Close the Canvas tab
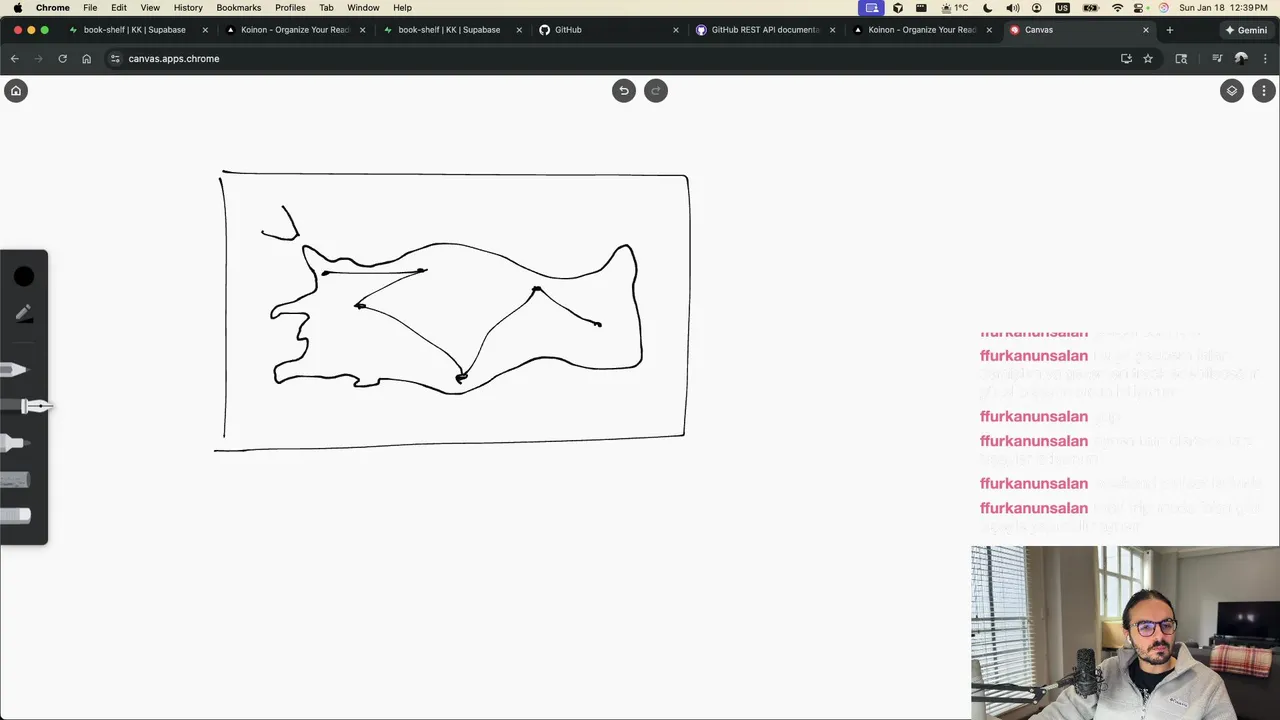The image size is (1280, 720). click(x=1146, y=30)
